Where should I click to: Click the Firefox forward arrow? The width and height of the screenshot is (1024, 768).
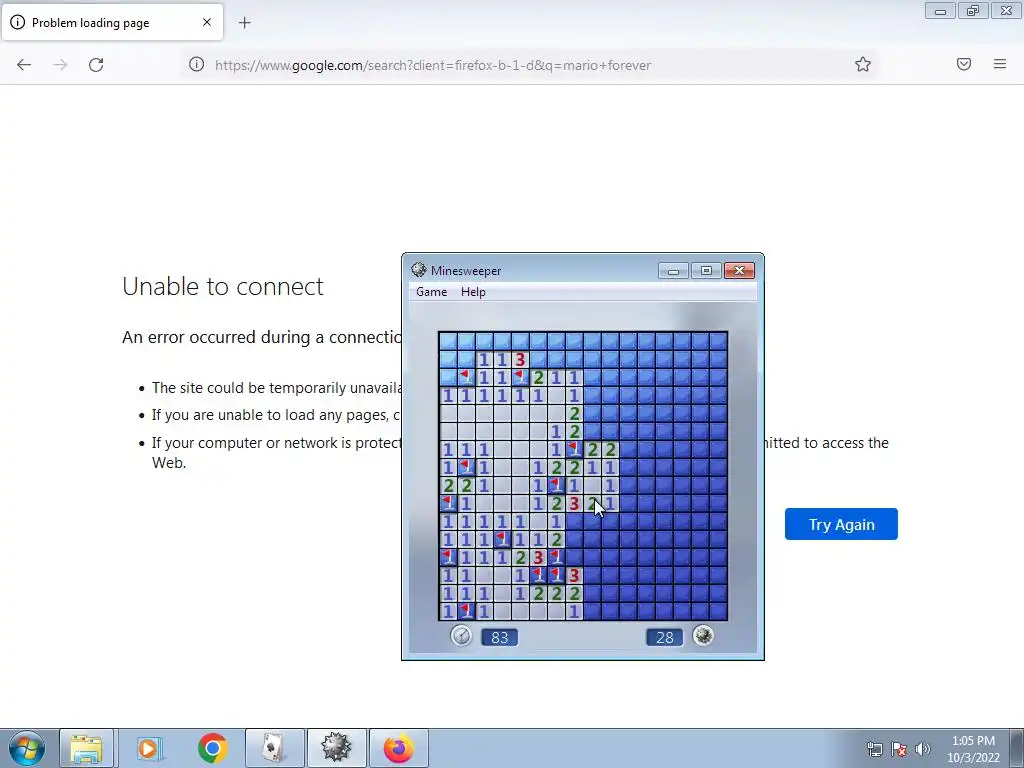60,65
